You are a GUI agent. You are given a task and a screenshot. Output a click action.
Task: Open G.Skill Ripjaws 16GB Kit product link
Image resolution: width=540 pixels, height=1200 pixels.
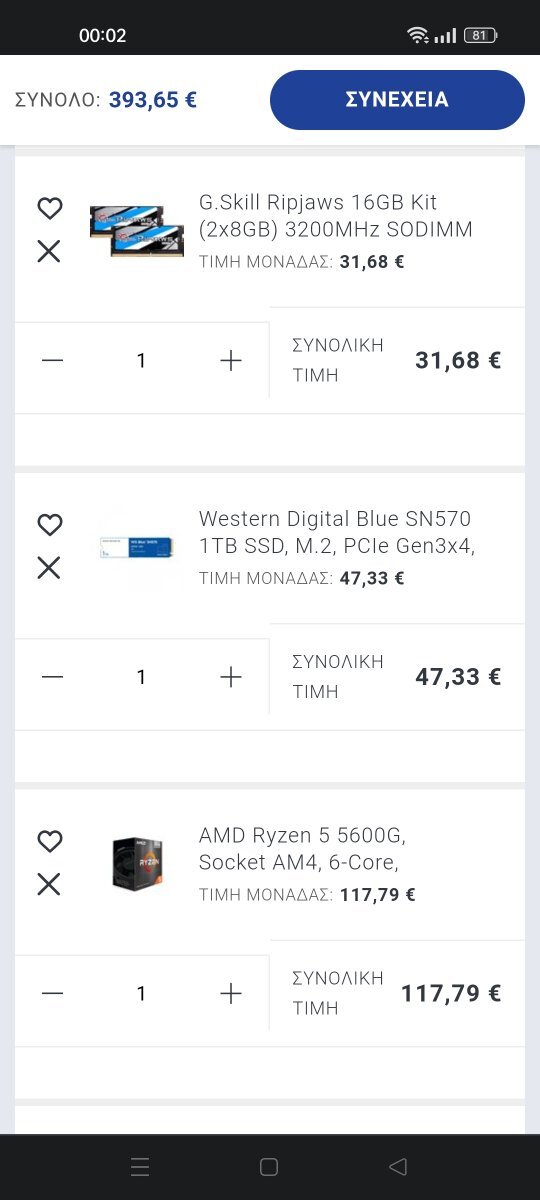point(335,216)
